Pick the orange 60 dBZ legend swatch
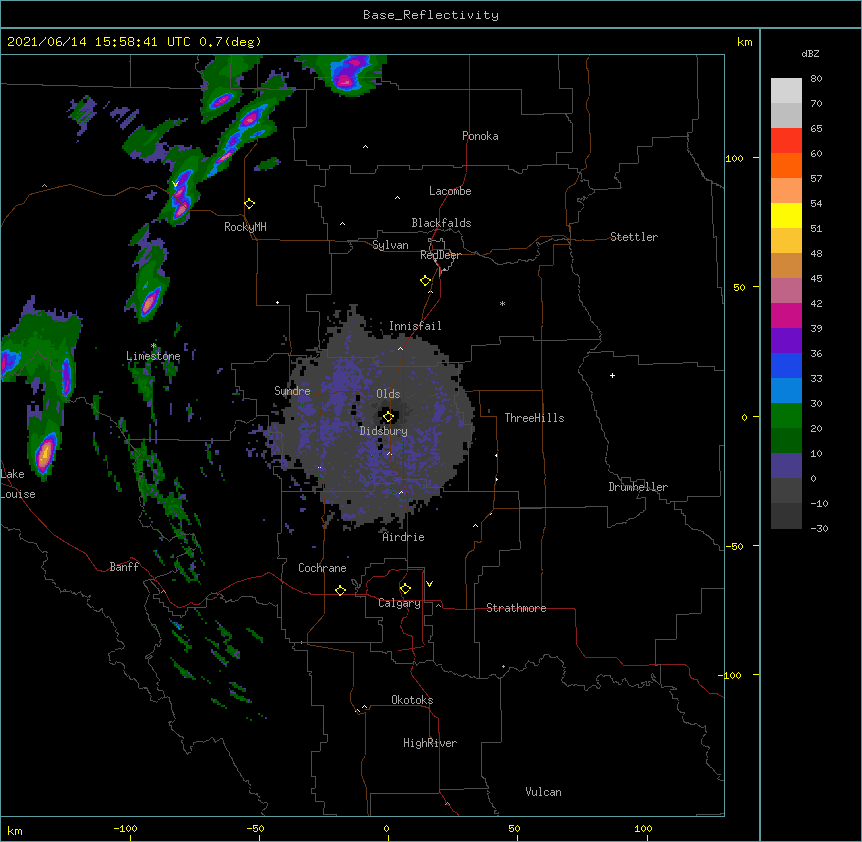This screenshot has height=842, width=862. click(x=786, y=165)
